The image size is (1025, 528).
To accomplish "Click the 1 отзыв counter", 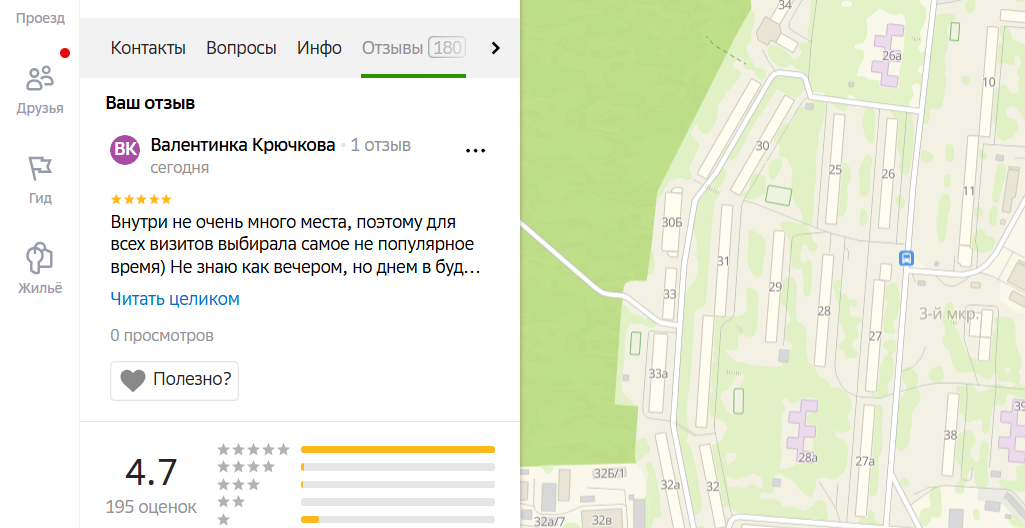I will point(380,144).
